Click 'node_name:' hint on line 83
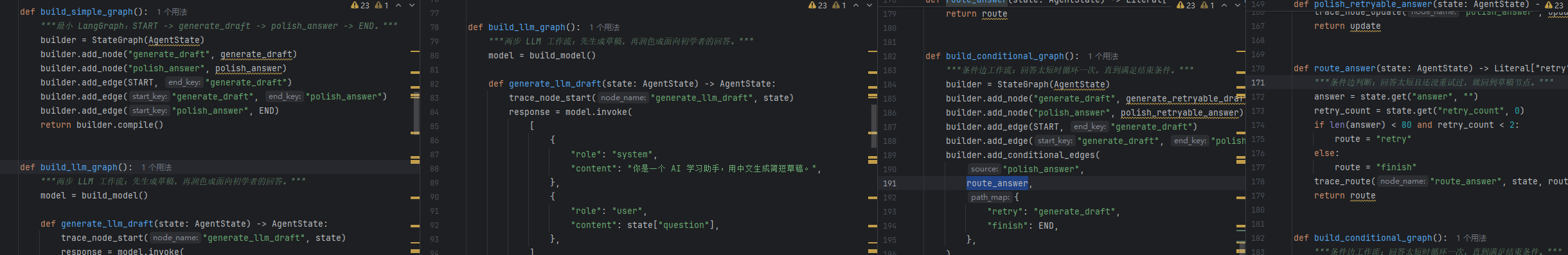 pos(623,98)
